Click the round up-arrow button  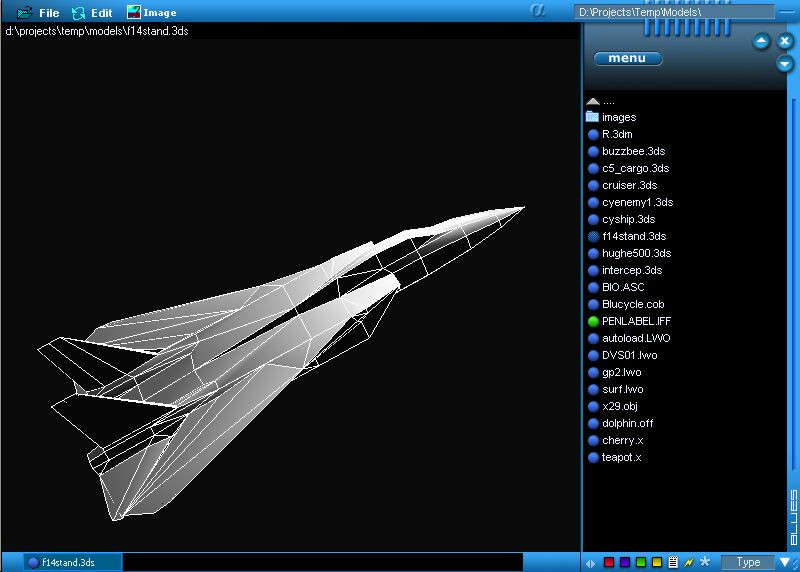tap(761, 41)
